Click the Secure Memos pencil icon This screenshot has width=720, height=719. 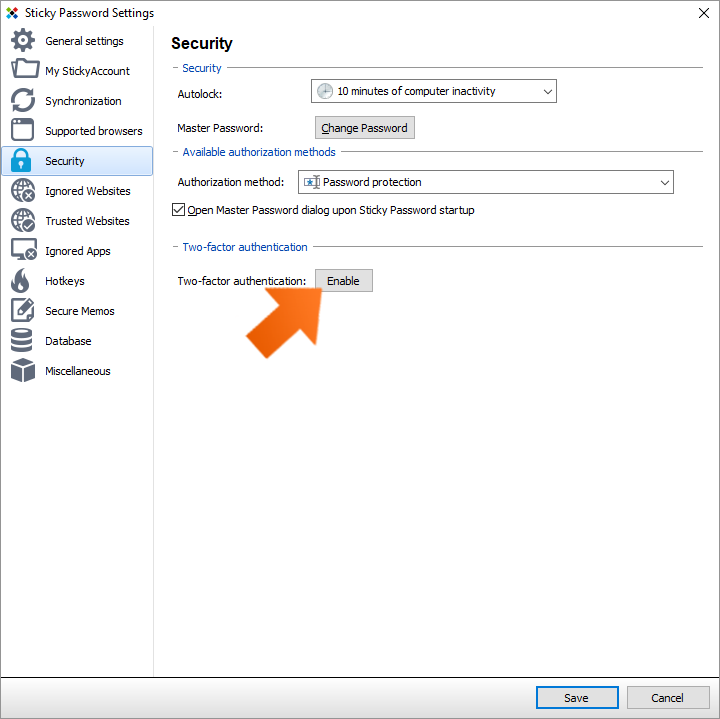click(x=22, y=310)
